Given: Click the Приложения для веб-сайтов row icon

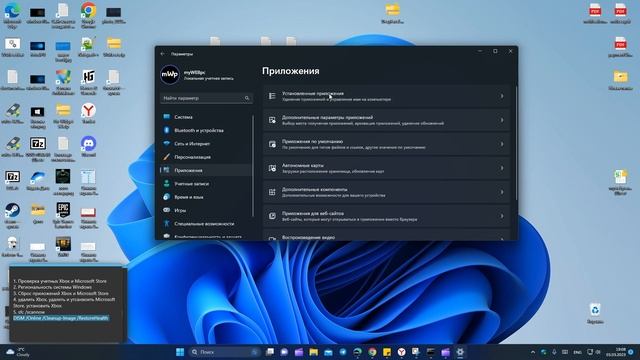Looking at the screenshot, I should 272,216.
